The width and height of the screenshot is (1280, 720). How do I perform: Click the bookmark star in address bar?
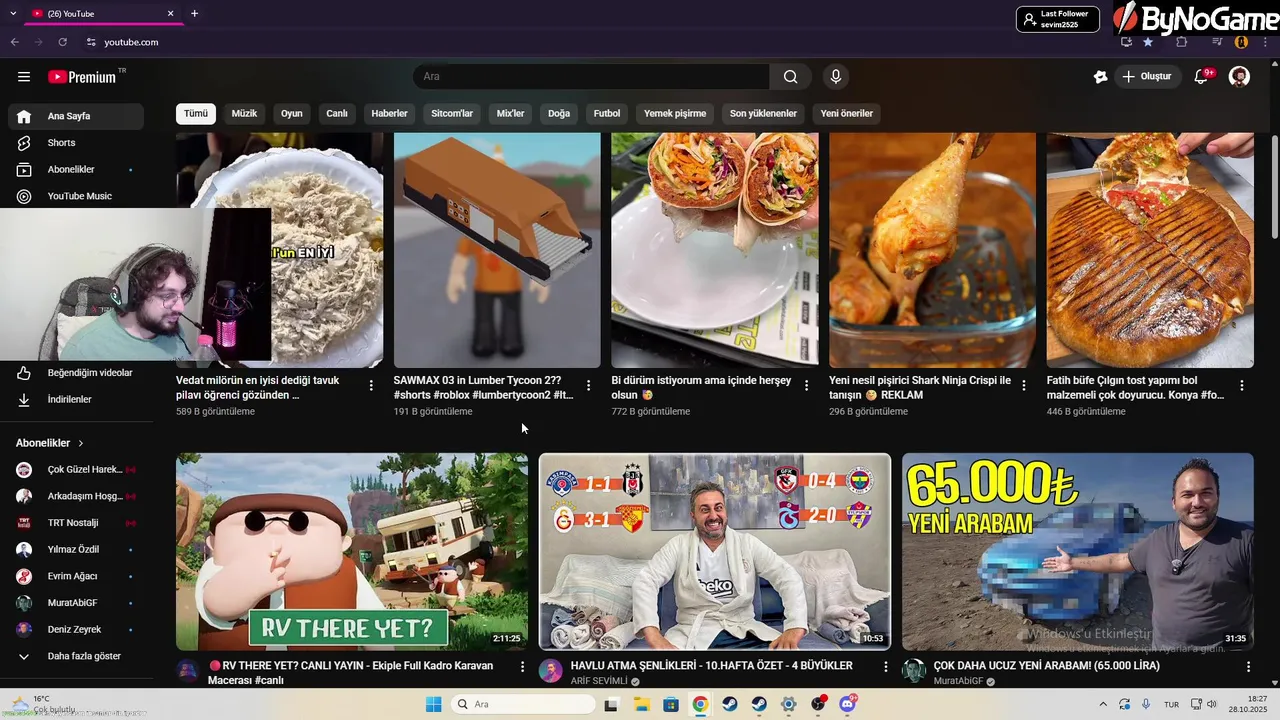[1148, 42]
